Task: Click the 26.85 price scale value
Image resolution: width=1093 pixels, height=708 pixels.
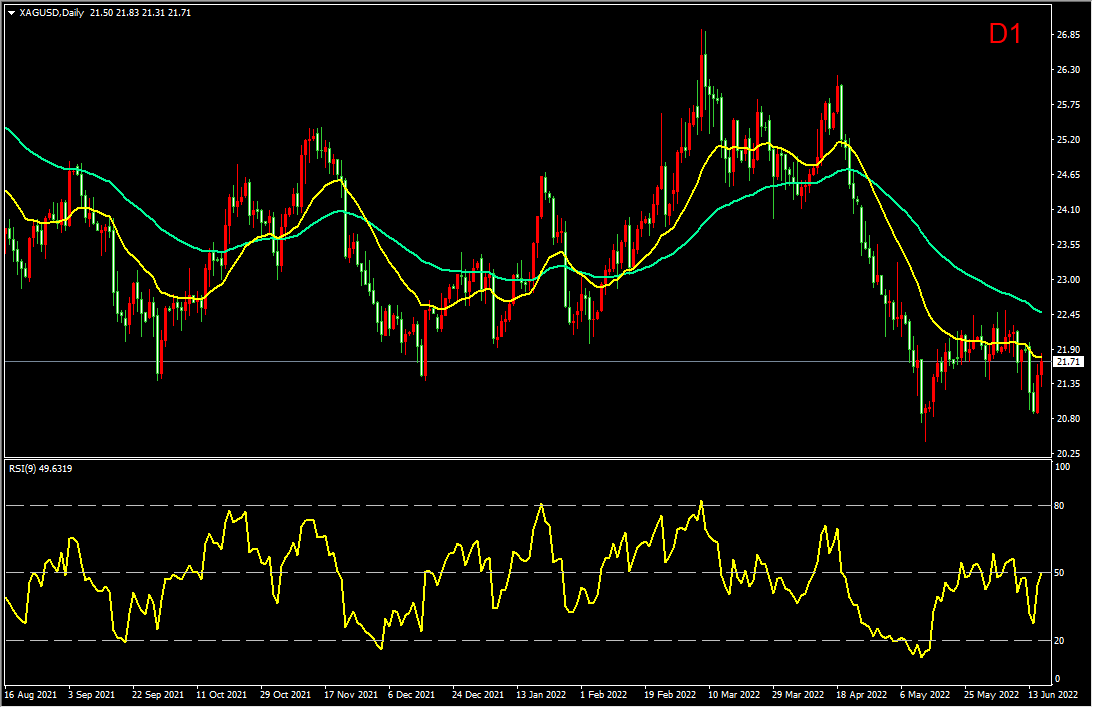Action: coord(1069,35)
